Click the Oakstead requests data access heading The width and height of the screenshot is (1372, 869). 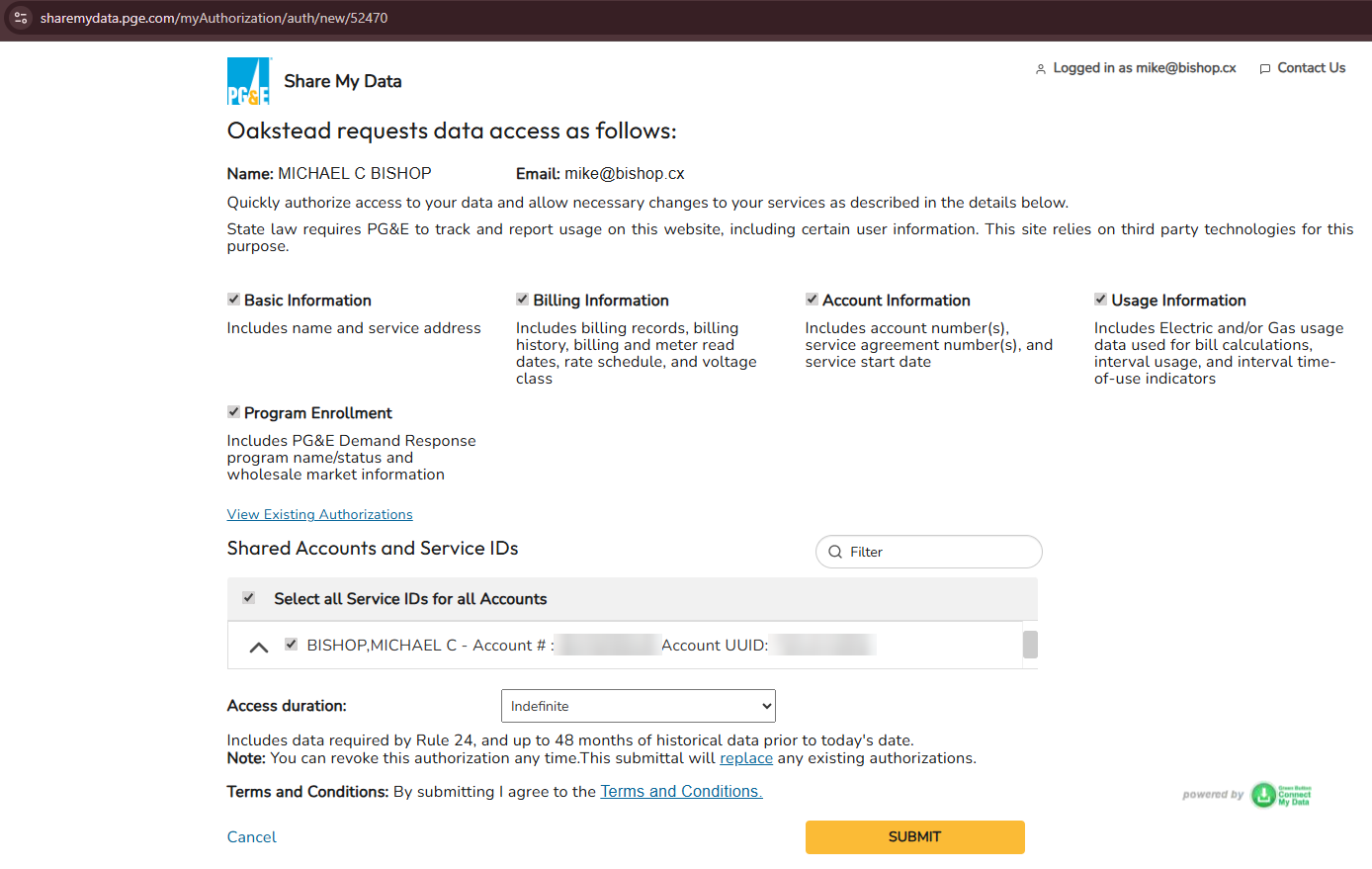(452, 130)
